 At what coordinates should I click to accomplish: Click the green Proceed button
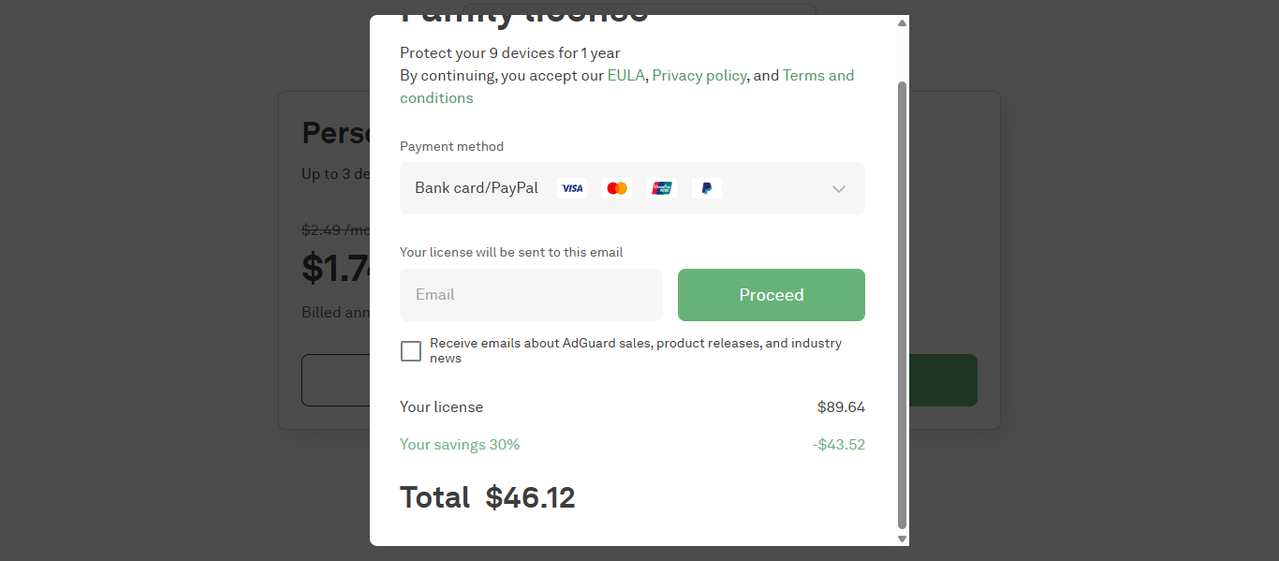pos(771,295)
